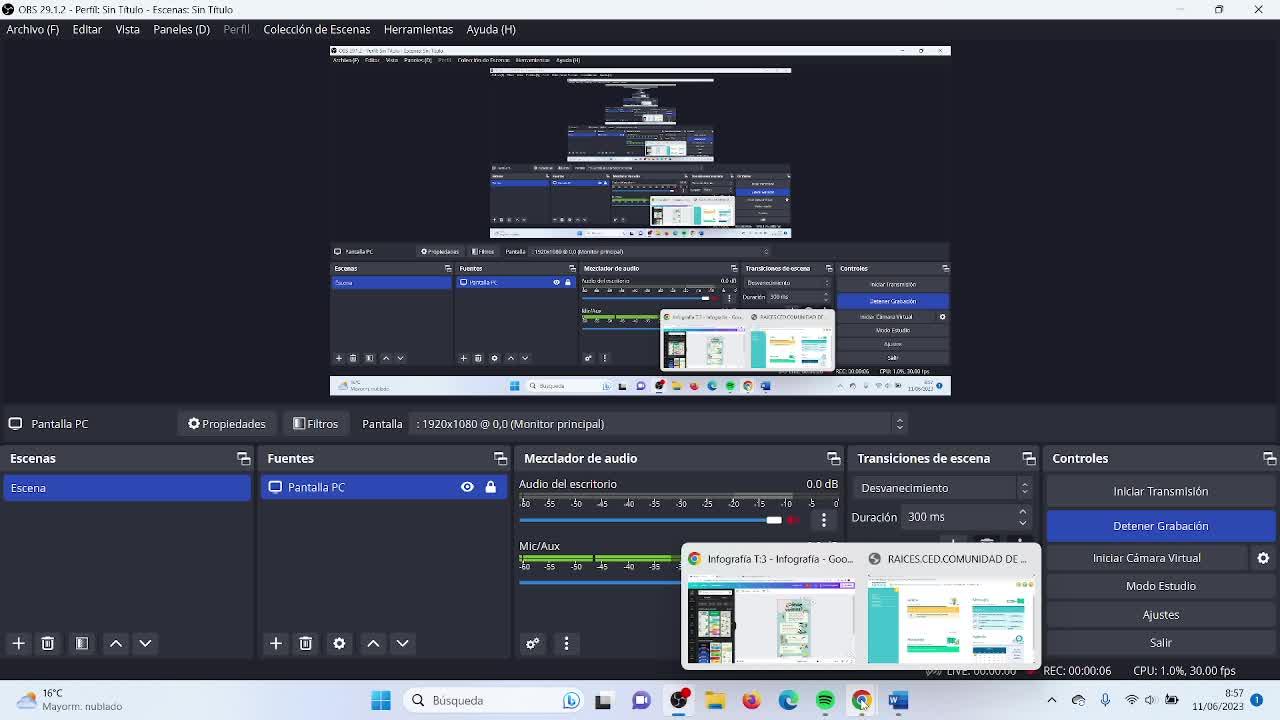Delete the selected scene with trash icon

(x=47, y=643)
